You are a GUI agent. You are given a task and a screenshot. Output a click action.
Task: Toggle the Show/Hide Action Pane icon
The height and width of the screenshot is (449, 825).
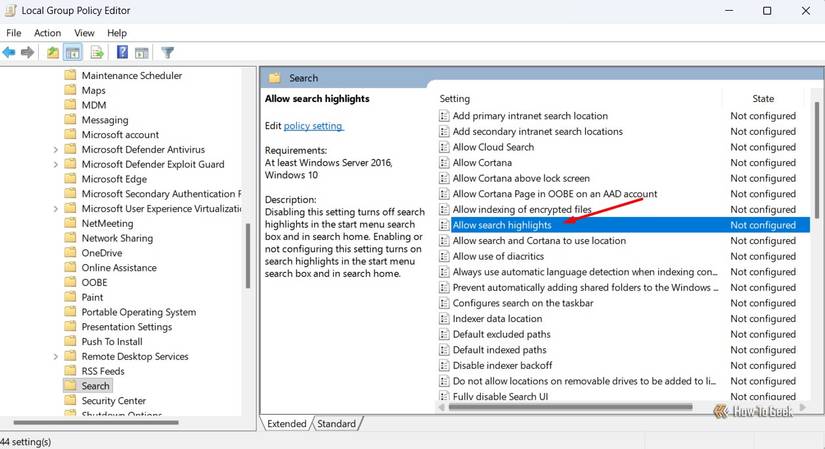(x=142, y=52)
